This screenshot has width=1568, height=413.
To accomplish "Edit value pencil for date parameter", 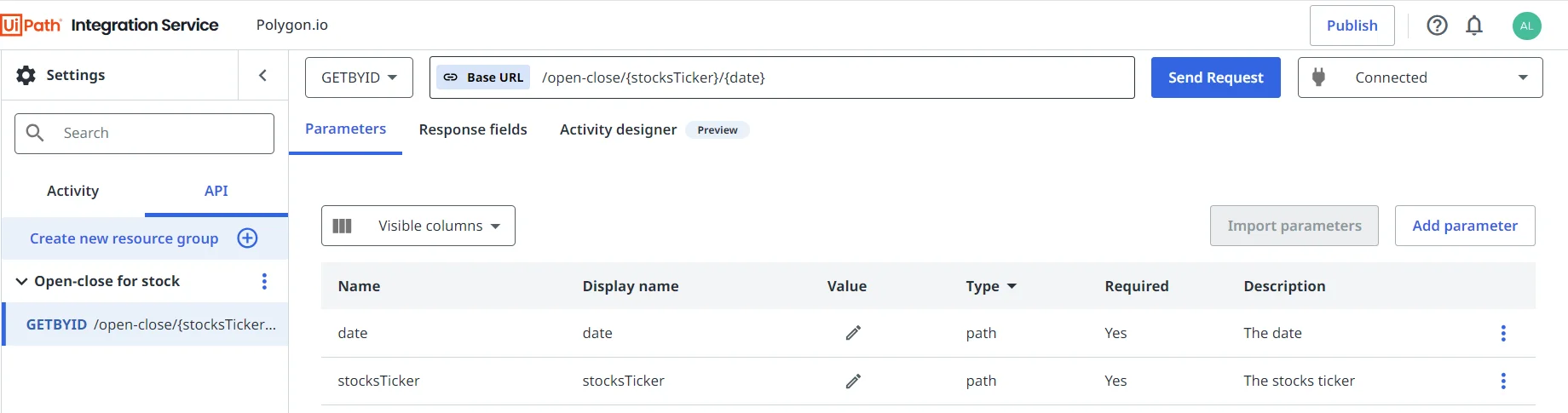I will tap(853, 333).
